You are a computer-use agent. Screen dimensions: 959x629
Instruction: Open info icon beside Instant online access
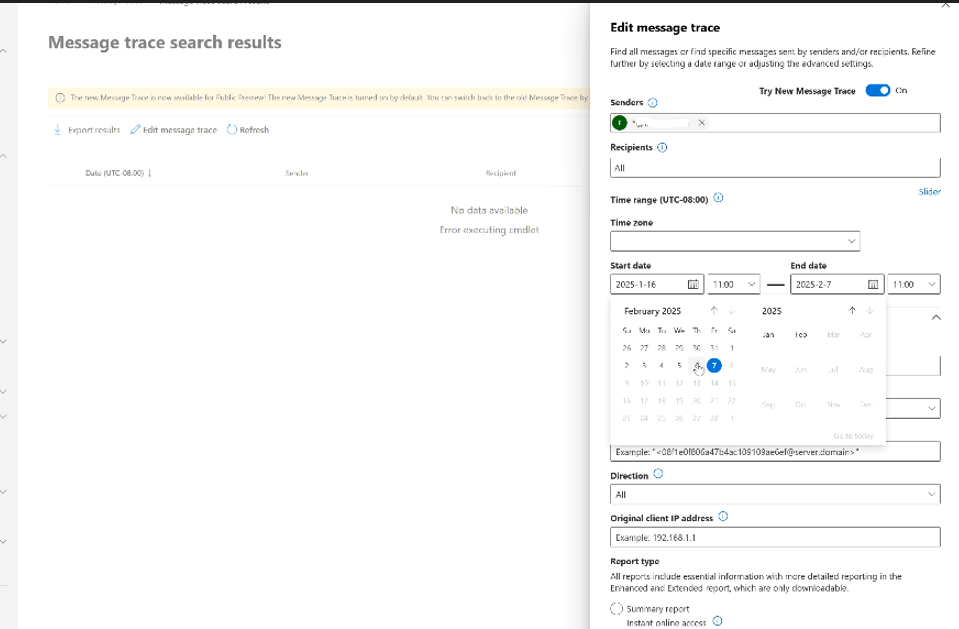(717, 621)
